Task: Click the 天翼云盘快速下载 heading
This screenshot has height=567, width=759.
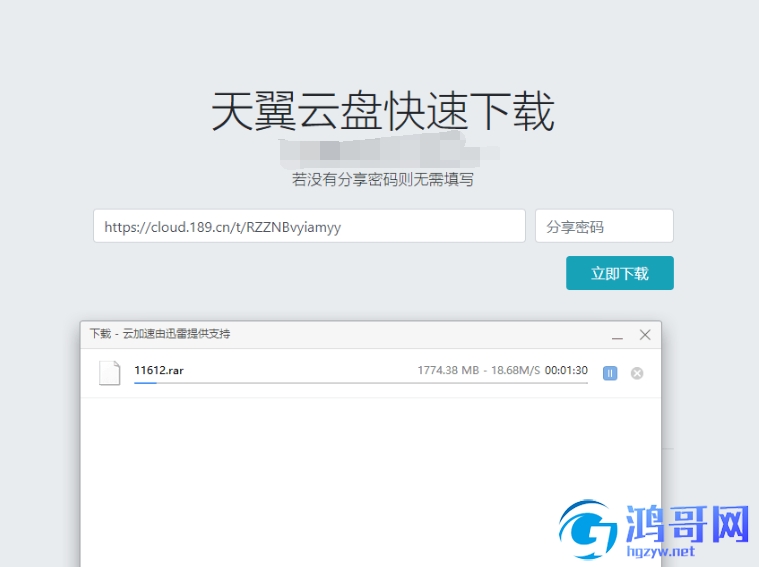Action: pyautogui.click(x=383, y=112)
